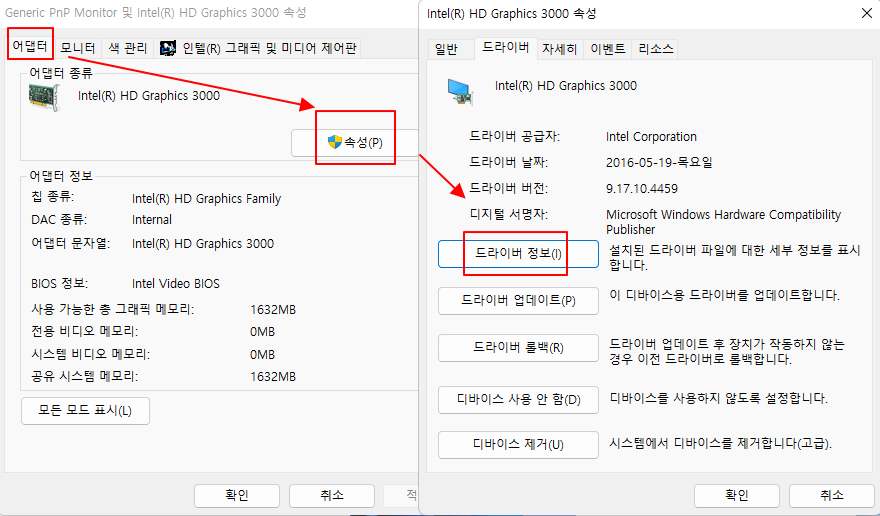Viewport: 880px width, 516px height.
Task: Click 확인 in the Intel HD Graphics 속성 window
Action: (x=736, y=495)
